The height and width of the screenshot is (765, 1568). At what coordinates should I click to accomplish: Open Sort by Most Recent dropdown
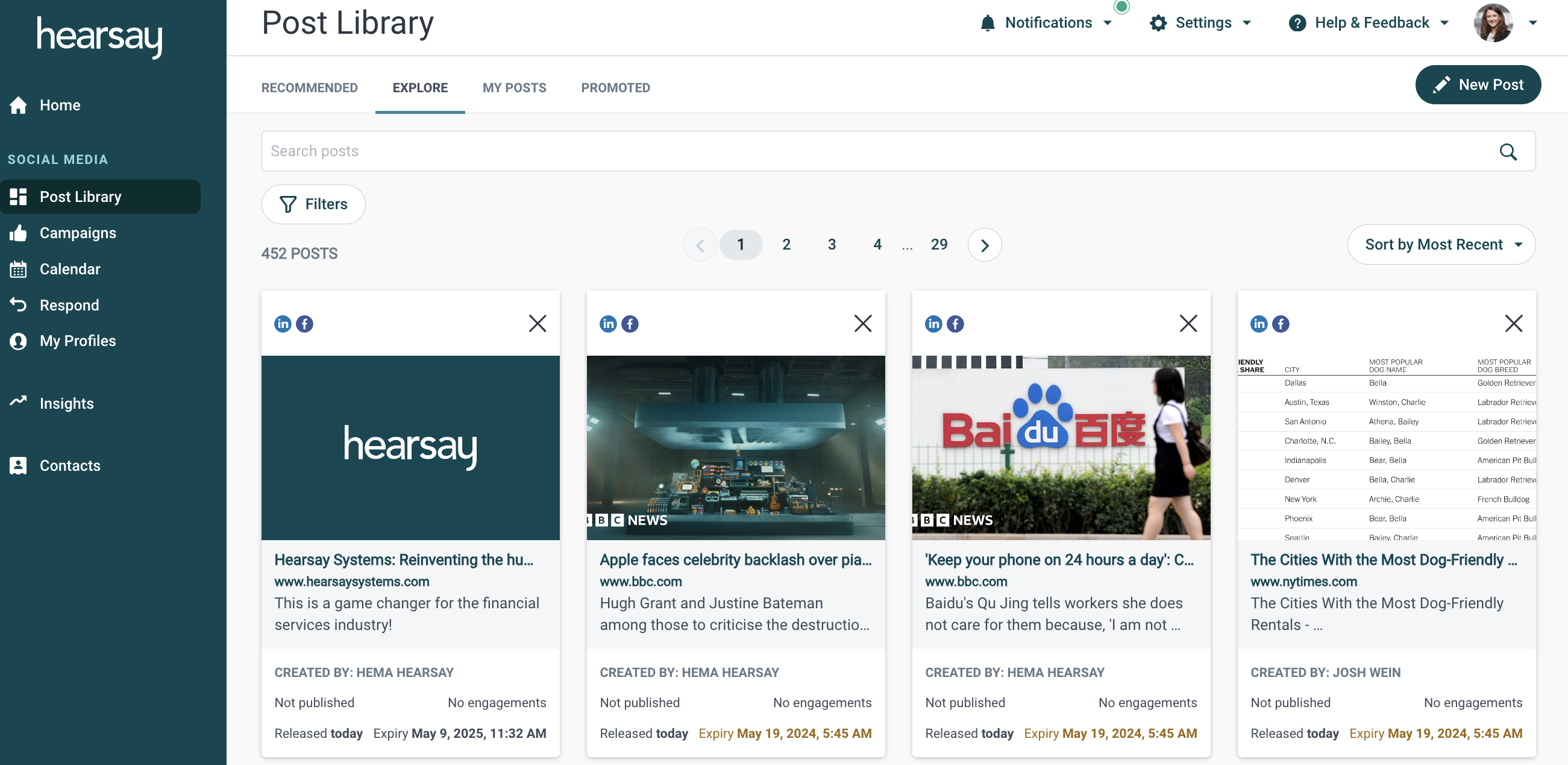coord(1441,244)
